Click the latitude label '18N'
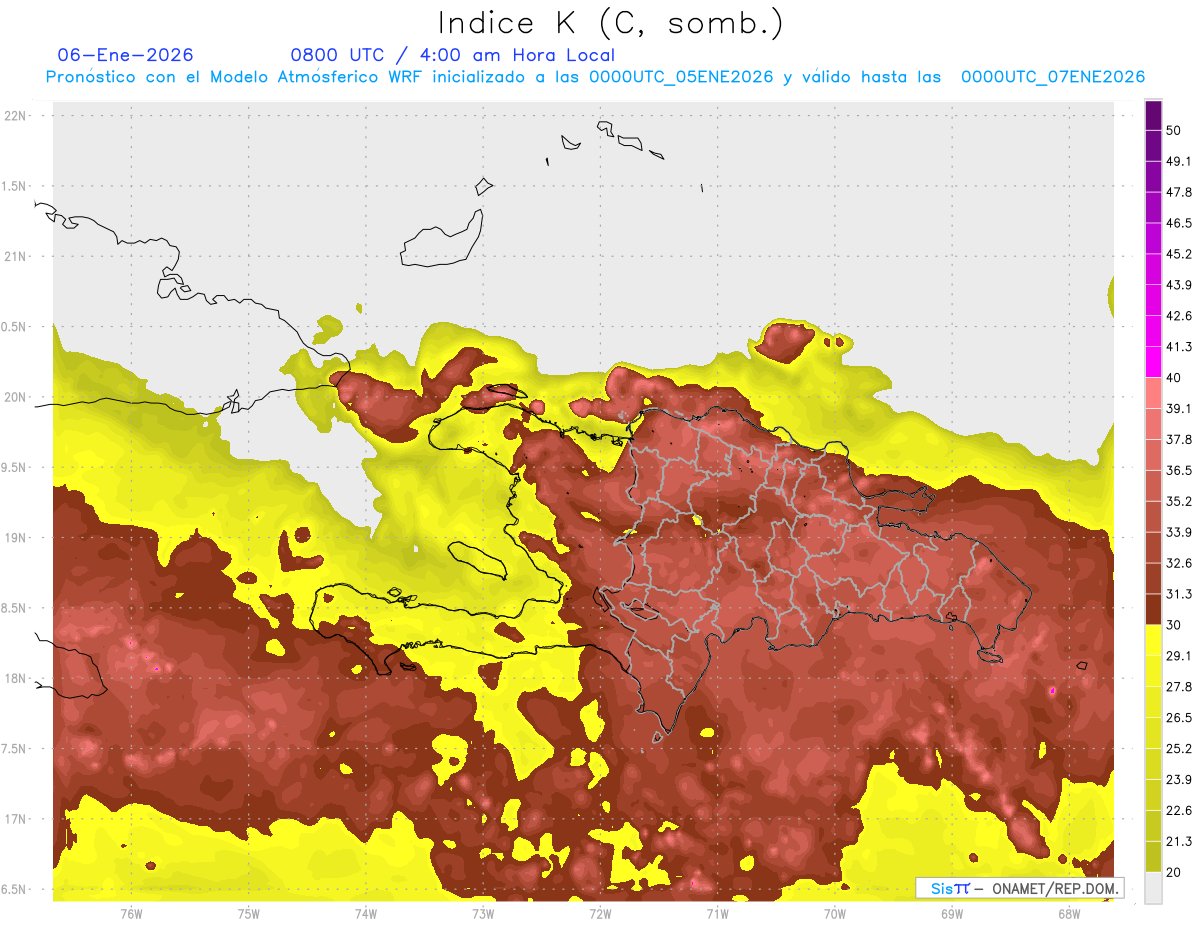 (15, 678)
